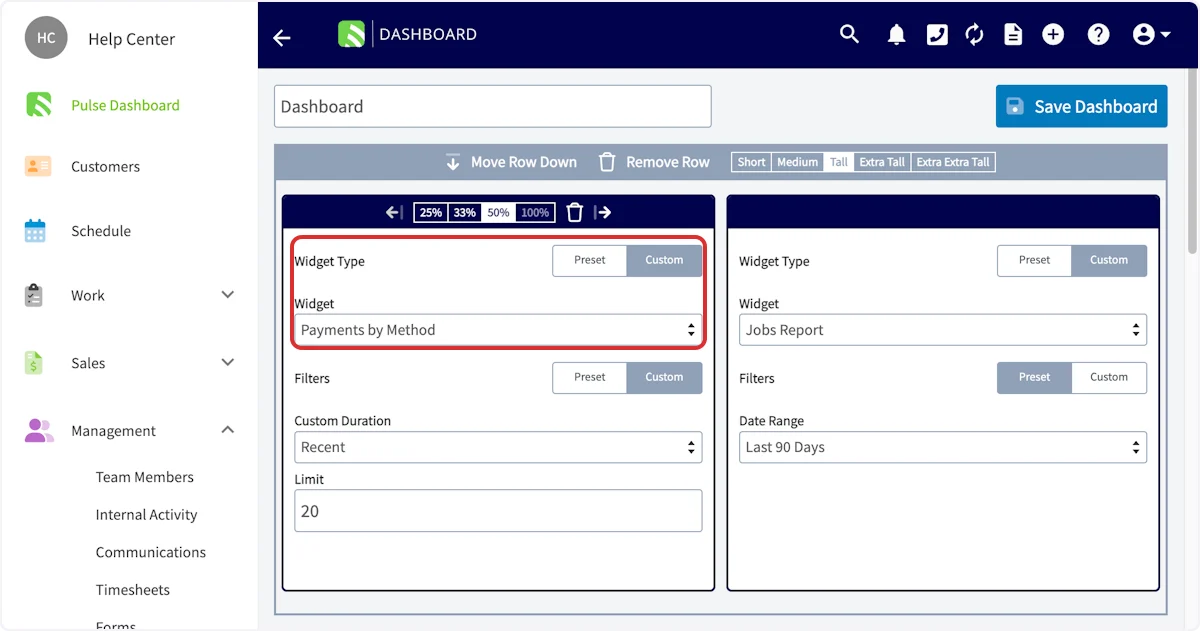
Task: Click the Remove Row trash icon
Action: coord(607,162)
